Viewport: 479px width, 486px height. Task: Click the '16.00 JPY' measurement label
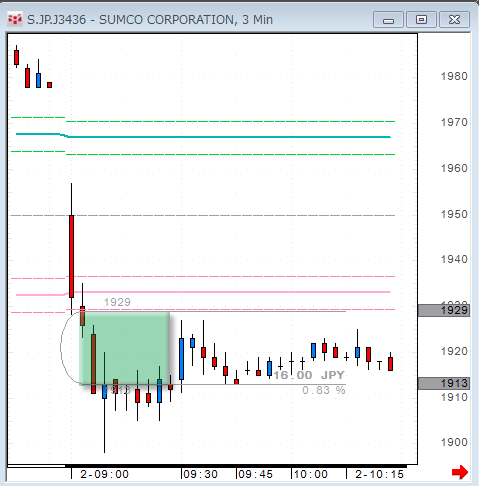coord(309,375)
